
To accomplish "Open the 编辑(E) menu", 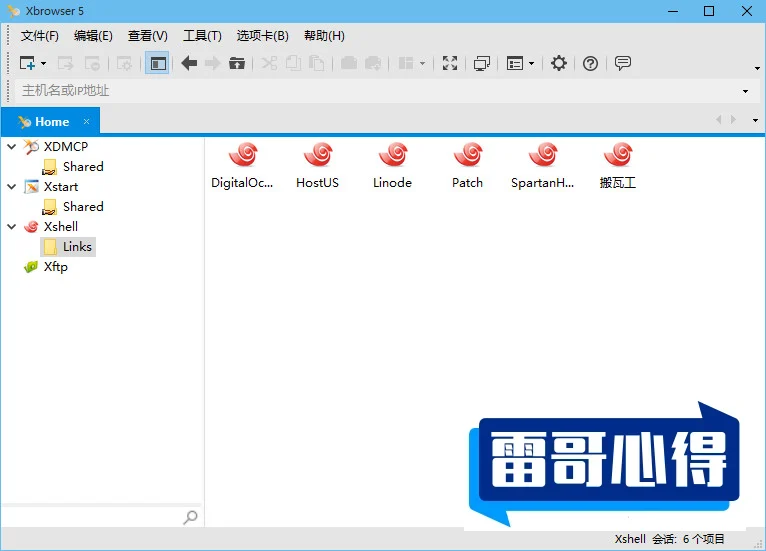I will pos(93,36).
